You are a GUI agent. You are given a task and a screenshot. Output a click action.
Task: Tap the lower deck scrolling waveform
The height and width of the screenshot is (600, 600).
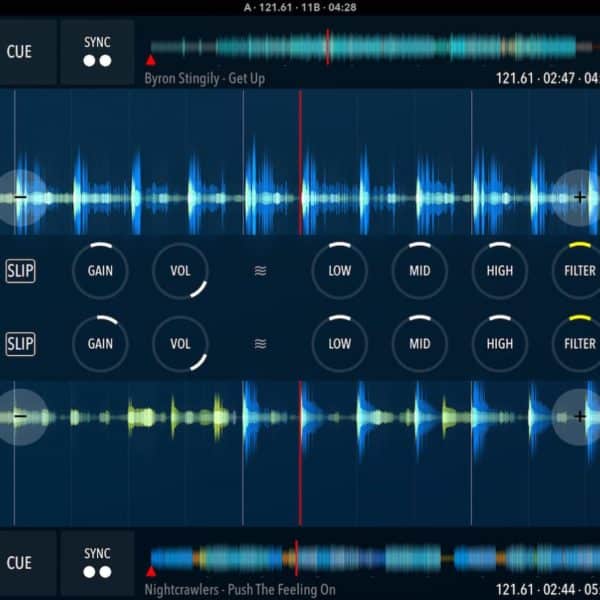click(x=300, y=453)
